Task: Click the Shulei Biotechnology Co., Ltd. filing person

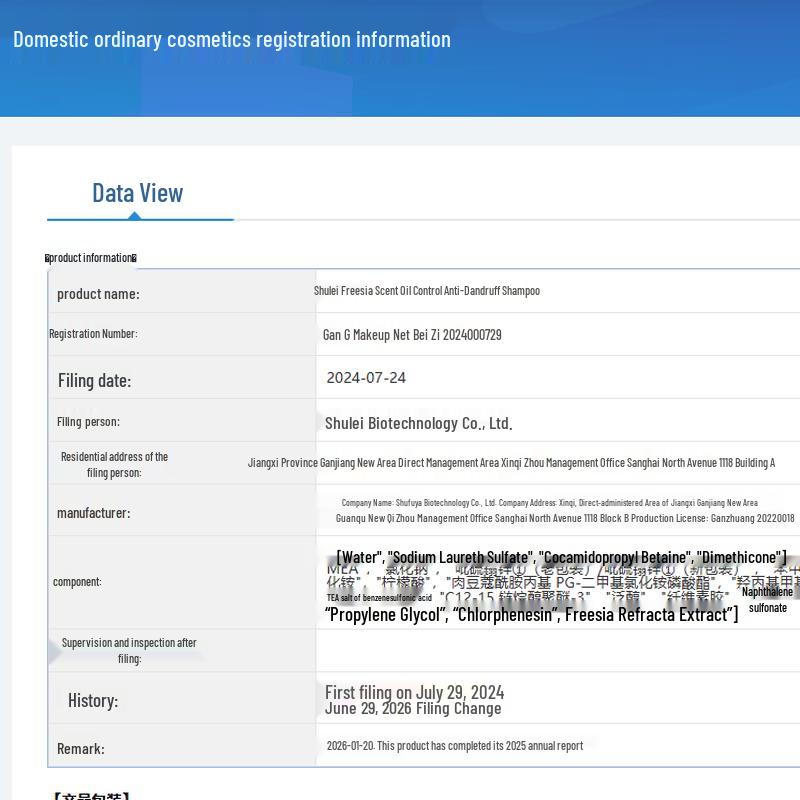Action: (418, 423)
